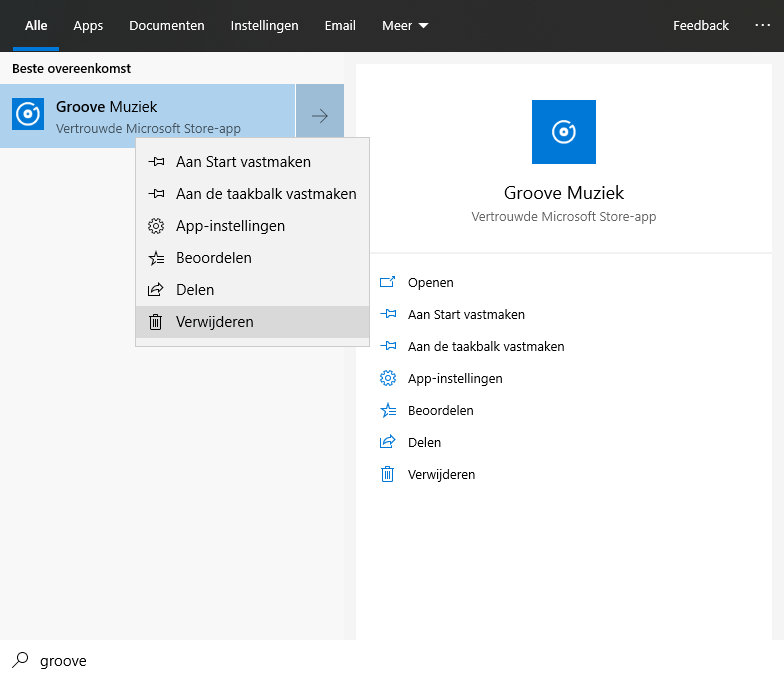The width and height of the screenshot is (784, 680).
Task: Select Aan de taakbalk vastmaken in context menu
Action: (266, 194)
